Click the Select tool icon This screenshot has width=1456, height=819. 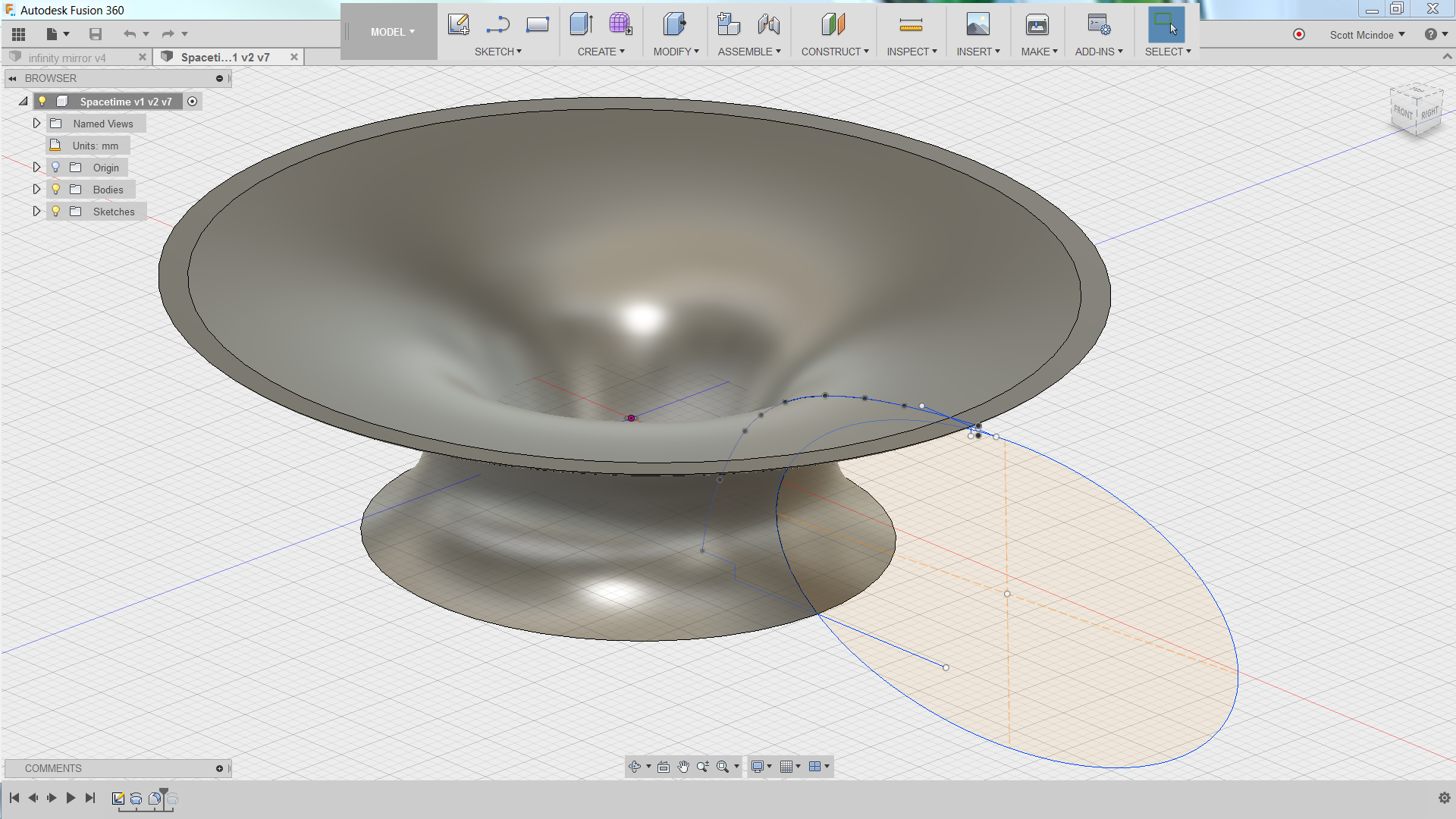[1166, 24]
